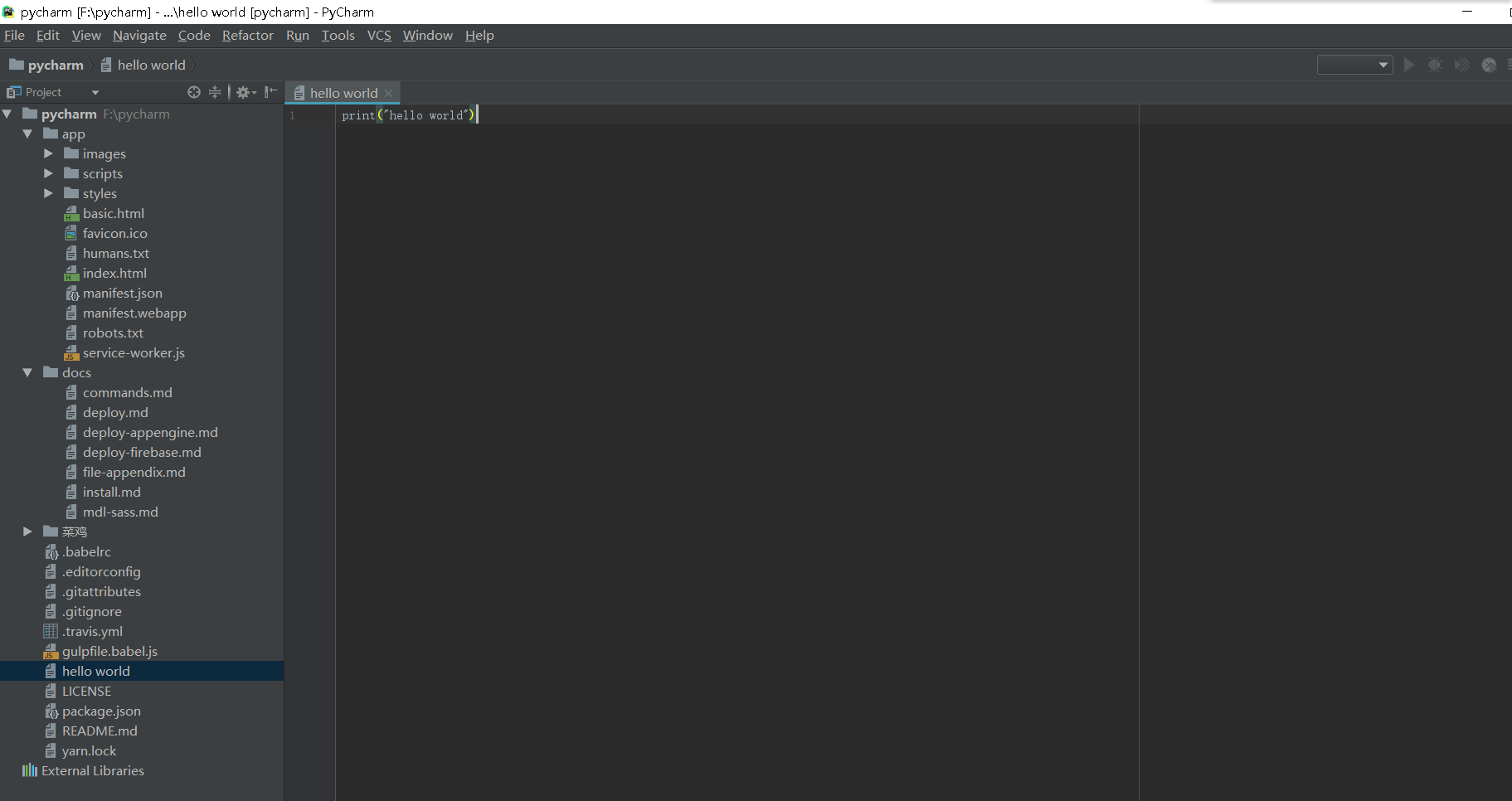The height and width of the screenshot is (801, 1512).
Task: Expand the images folder
Action: 48,153
